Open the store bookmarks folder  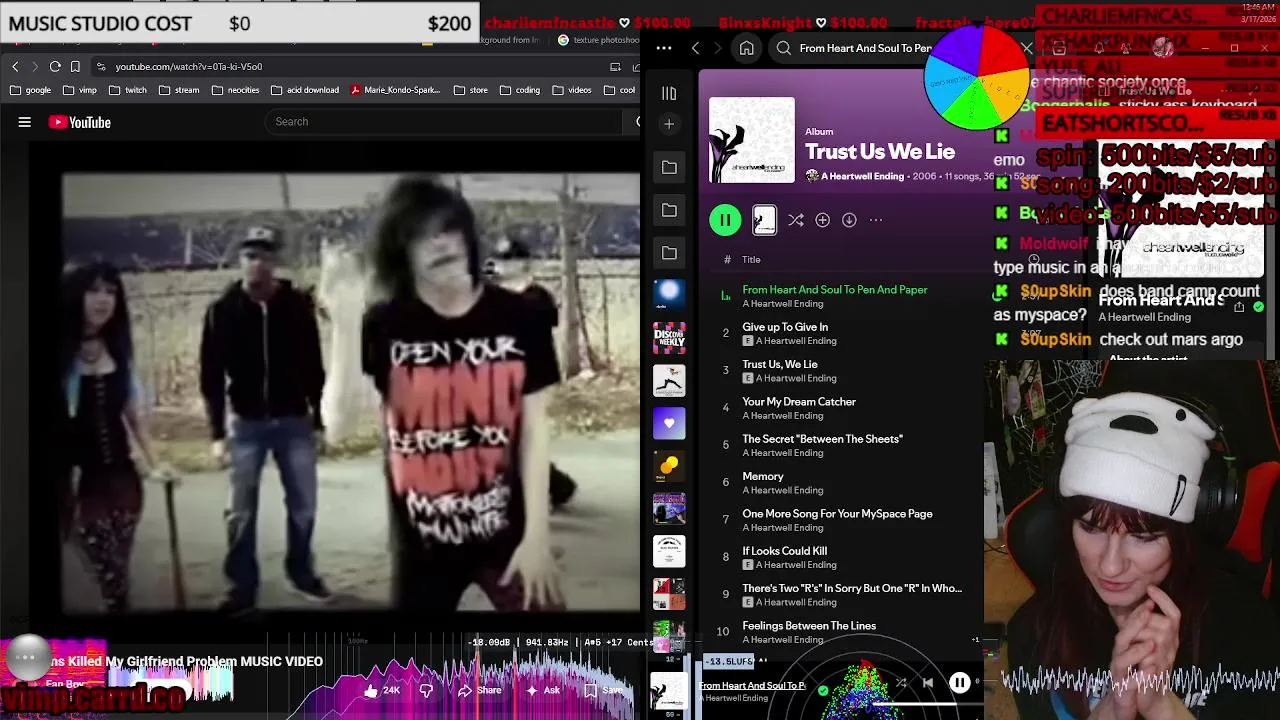pyautogui.click(x=470, y=90)
